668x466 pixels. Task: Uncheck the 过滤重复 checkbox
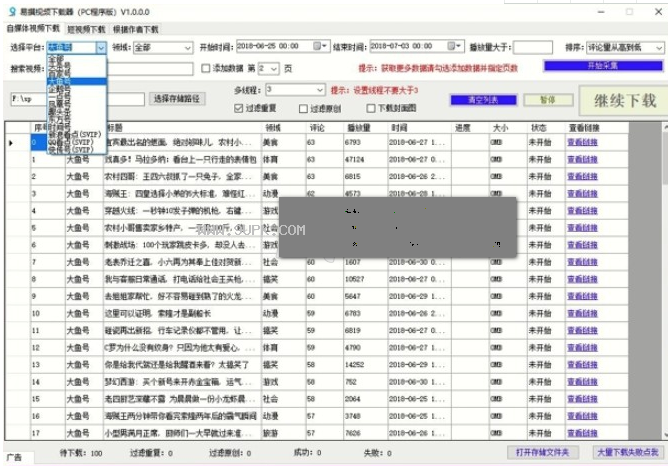239,108
